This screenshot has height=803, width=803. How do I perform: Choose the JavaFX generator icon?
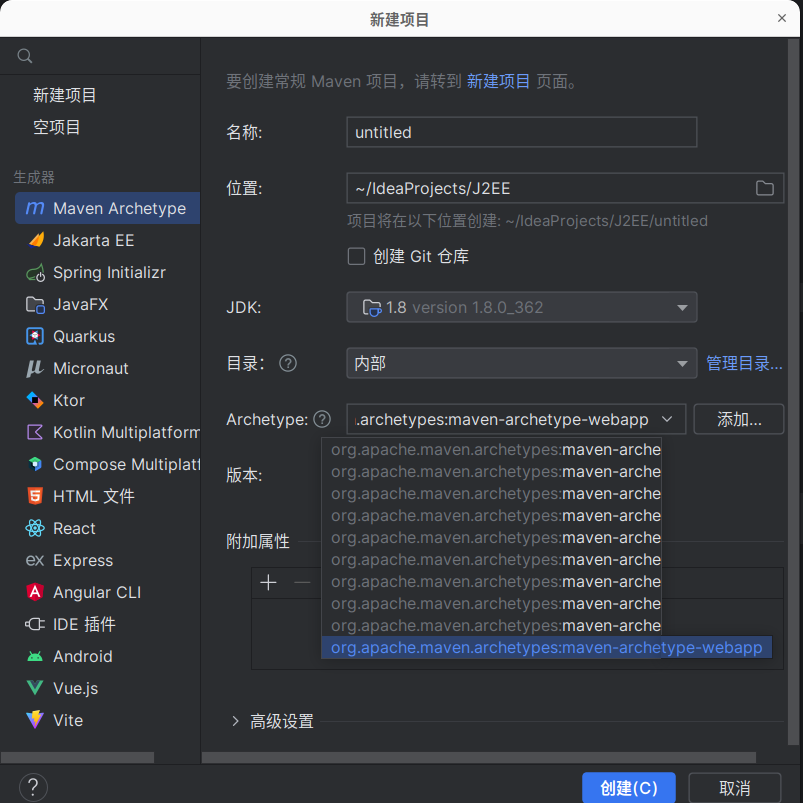click(x=35, y=304)
